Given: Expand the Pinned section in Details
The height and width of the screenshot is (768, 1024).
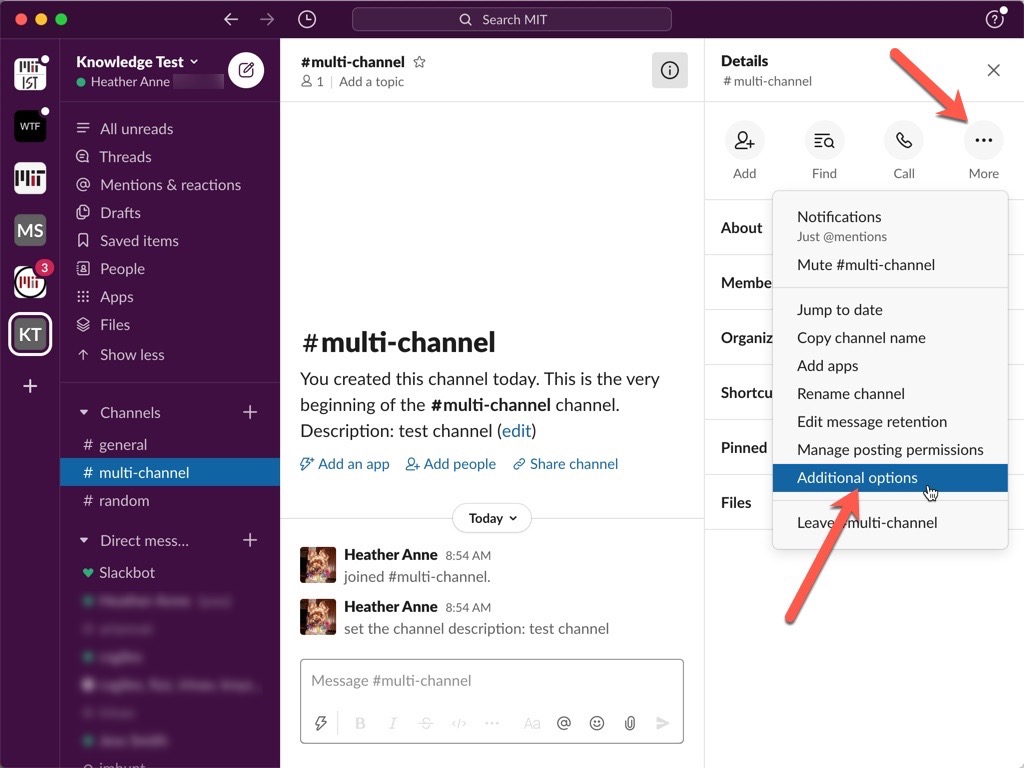Looking at the screenshot, I should point(744,447).
